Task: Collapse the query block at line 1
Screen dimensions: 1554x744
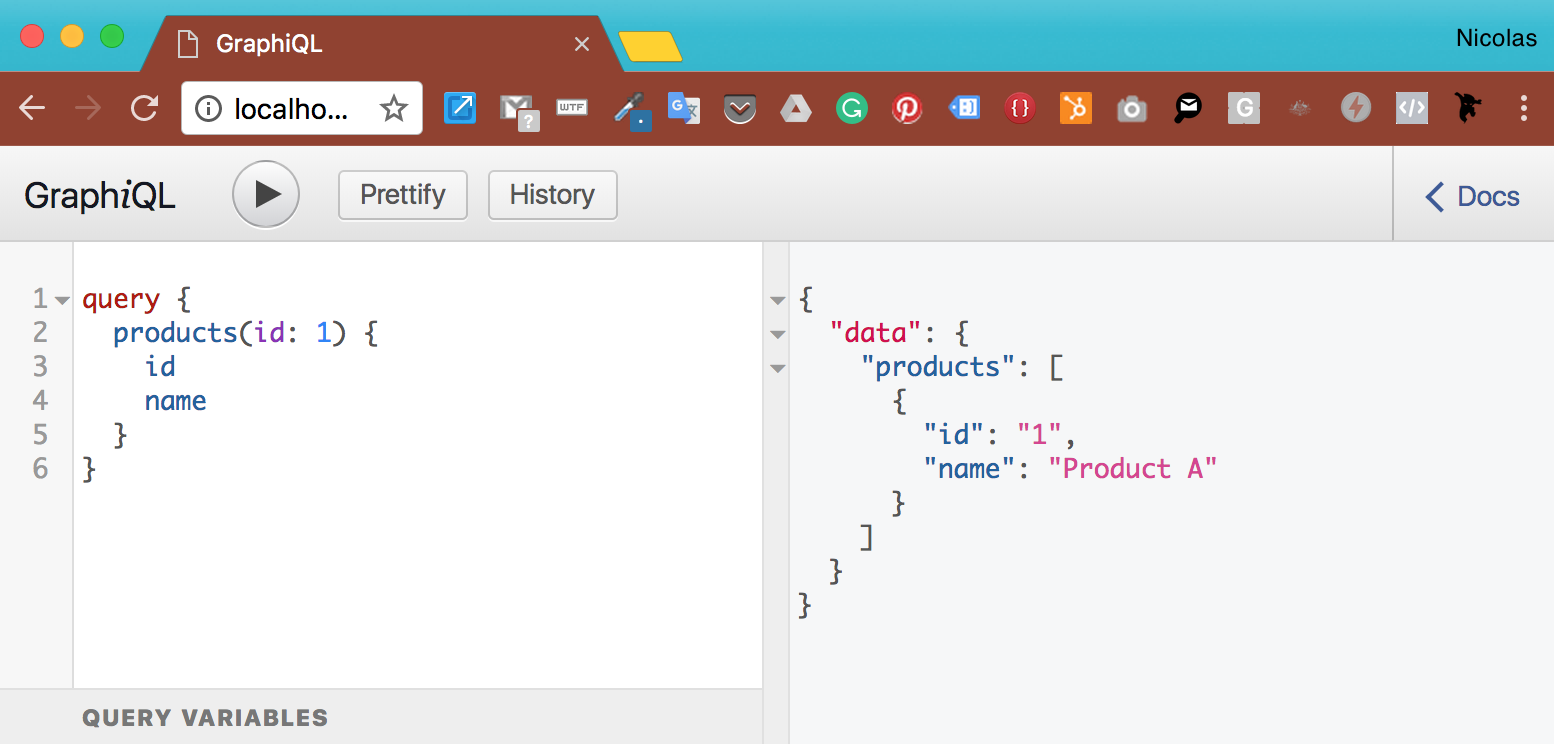Action: point(62,300)
